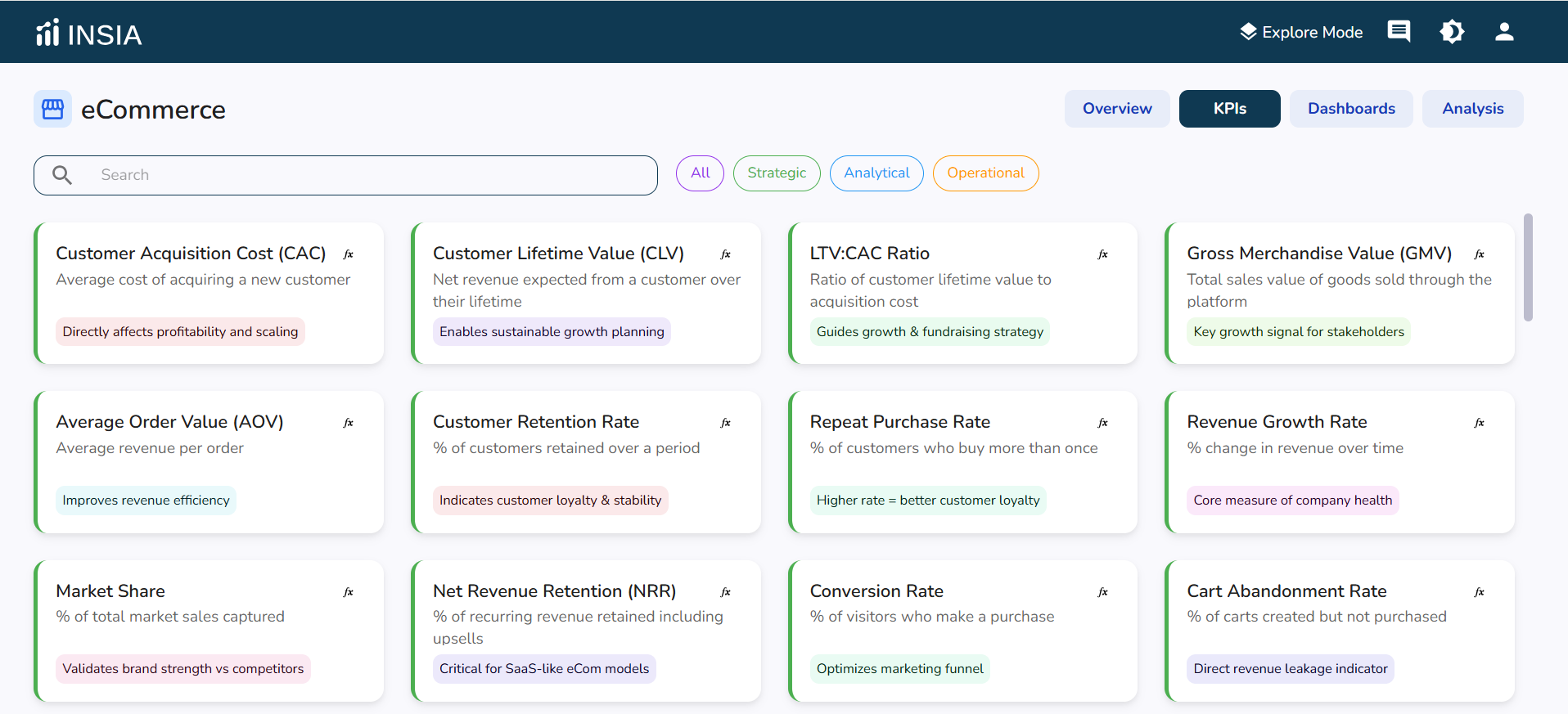
Task: Click the Explore Mode layers icon
Action: [1248, 32]
